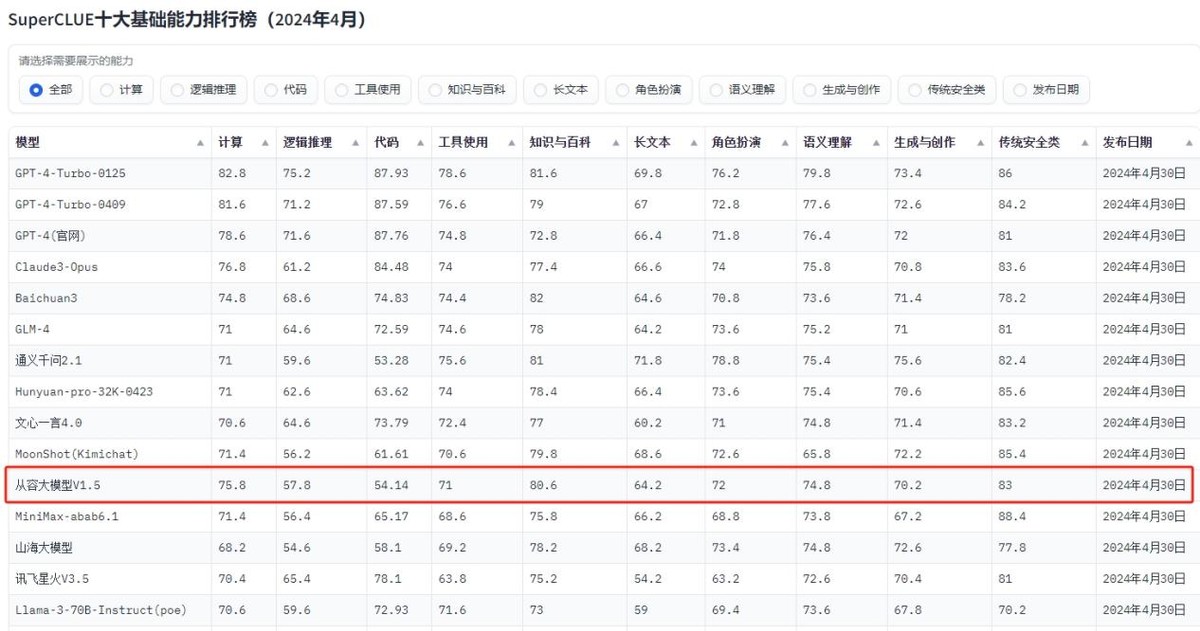Pick the 角色扮演 radio filter
Screen dimensions: 1200x631
[x=623, y=90]
